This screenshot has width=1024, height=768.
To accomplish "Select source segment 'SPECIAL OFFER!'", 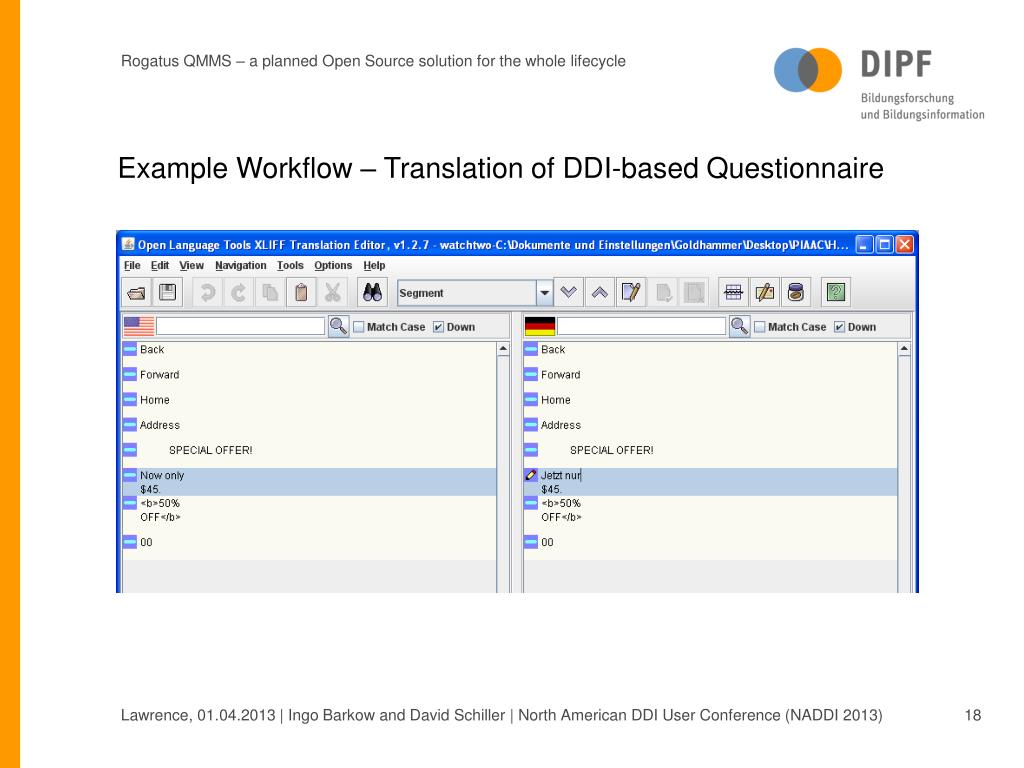I will coord(210,451).
